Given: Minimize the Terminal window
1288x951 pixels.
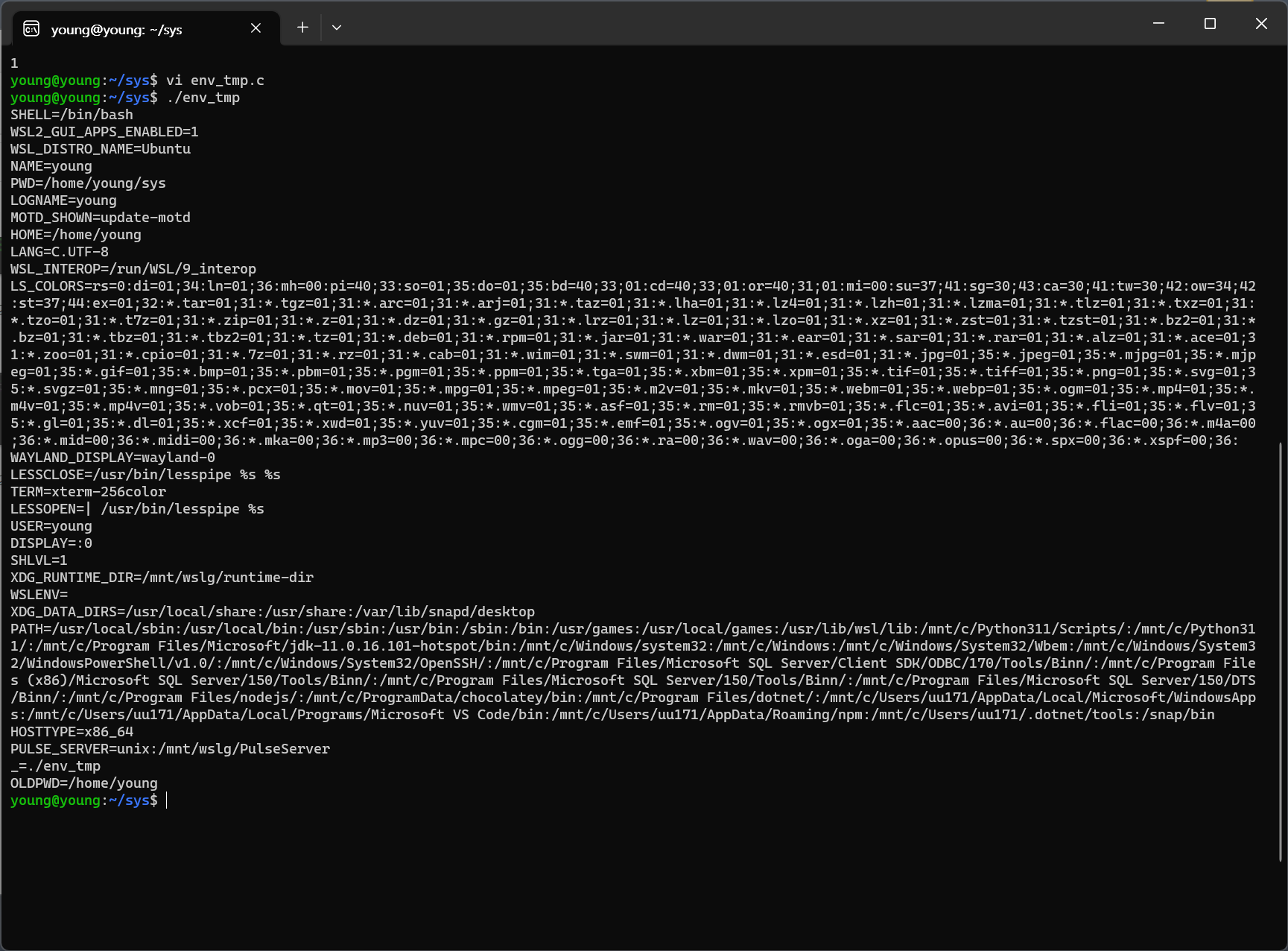Looking at the screenshot, I should pos(1158,23).
